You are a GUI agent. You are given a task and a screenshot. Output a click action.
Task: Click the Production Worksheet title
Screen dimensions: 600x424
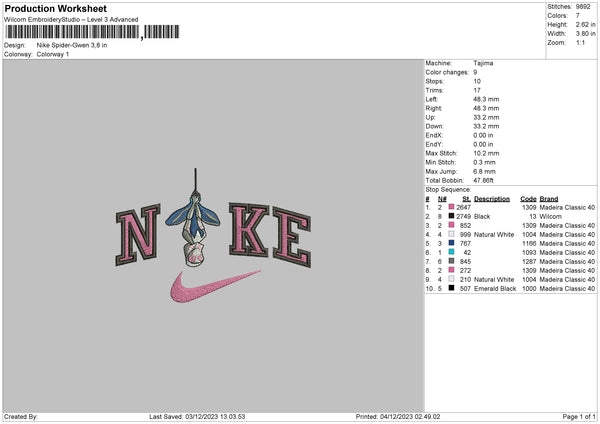[x=55, y=8]
